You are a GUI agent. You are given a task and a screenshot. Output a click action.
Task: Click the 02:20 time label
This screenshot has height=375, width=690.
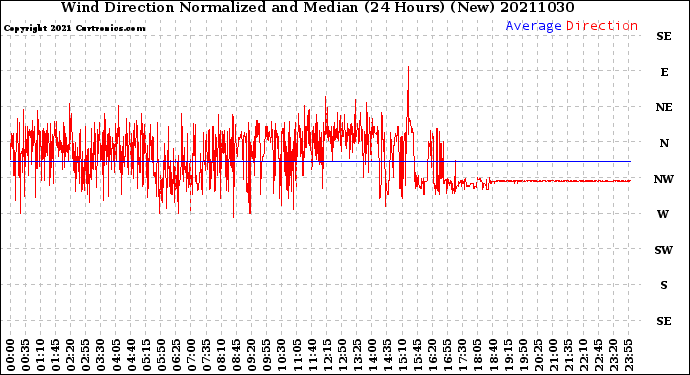click(x=71, y=355)
